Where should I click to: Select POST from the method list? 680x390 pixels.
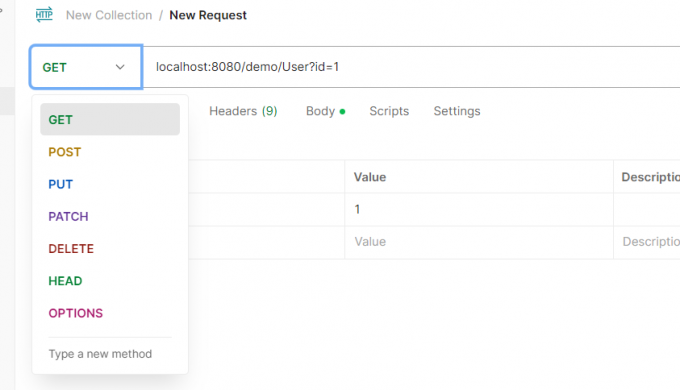110,152
